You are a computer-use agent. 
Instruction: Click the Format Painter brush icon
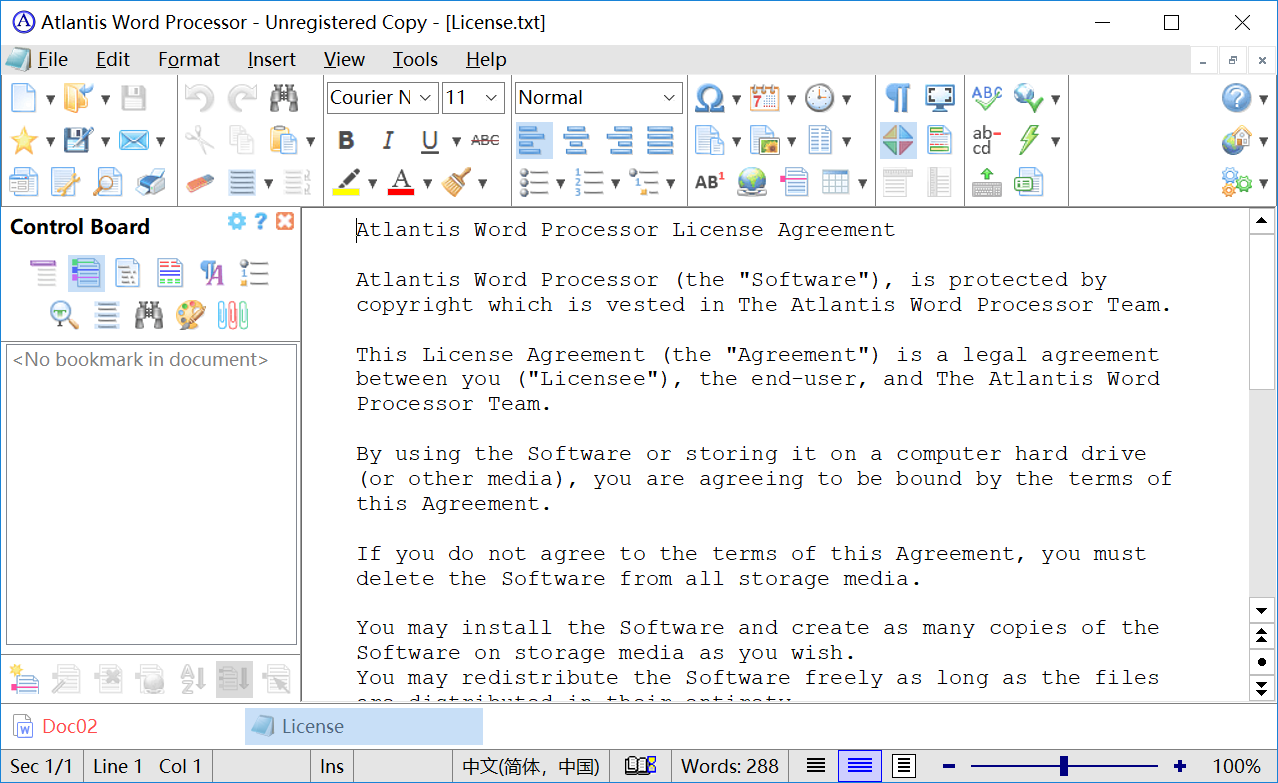tap(457, 182)
